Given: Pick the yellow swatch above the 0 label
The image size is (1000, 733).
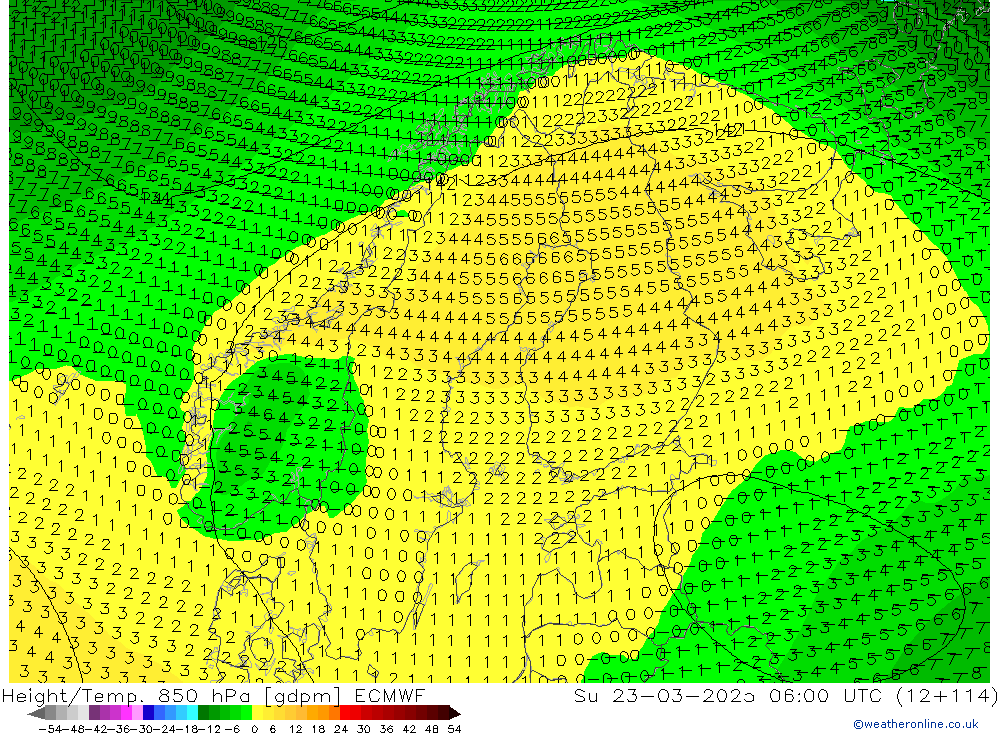Looking at the screenshot, I should (257, 713).
